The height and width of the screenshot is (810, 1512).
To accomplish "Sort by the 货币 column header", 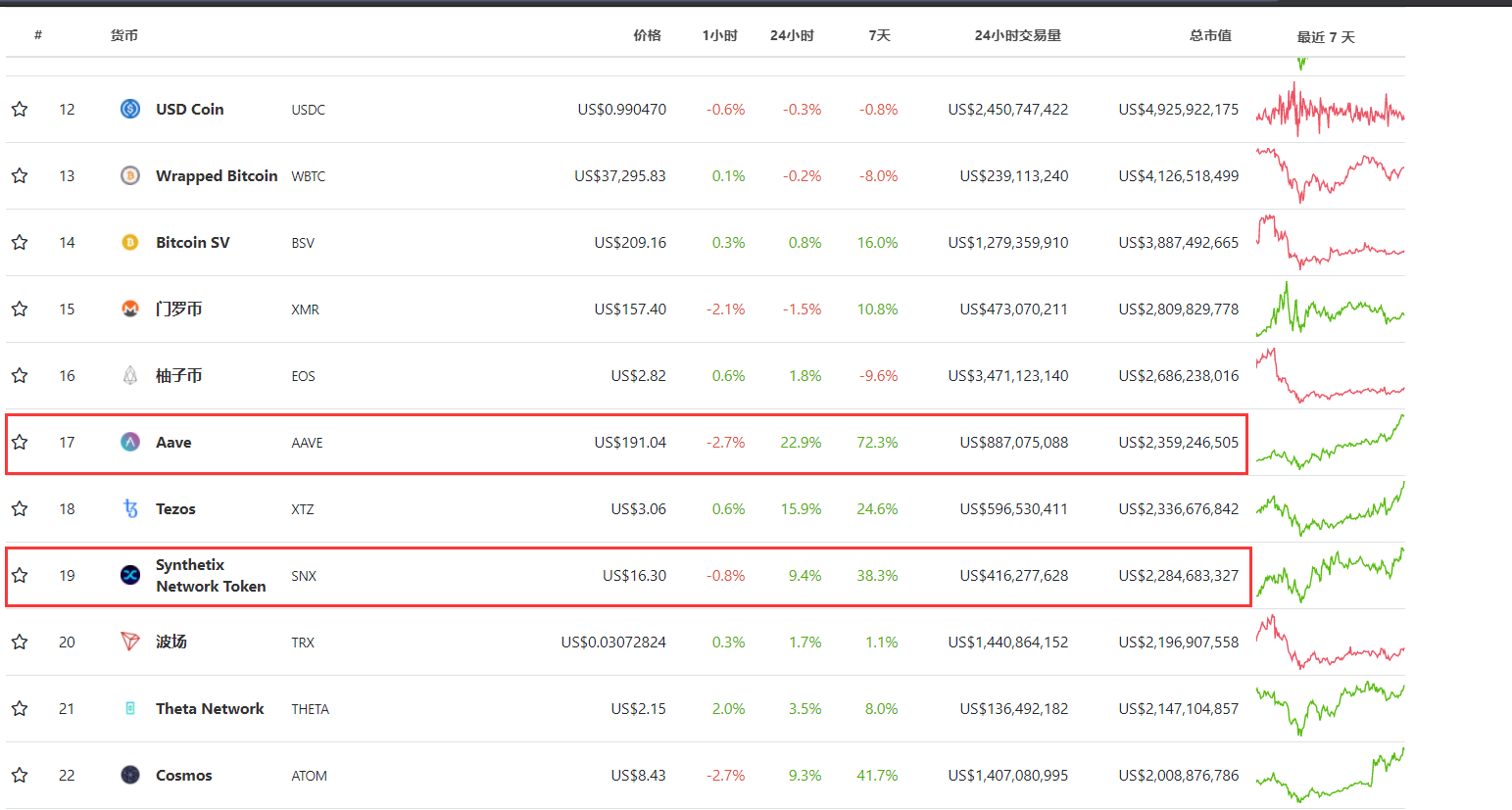I will [x=124, y=35].
